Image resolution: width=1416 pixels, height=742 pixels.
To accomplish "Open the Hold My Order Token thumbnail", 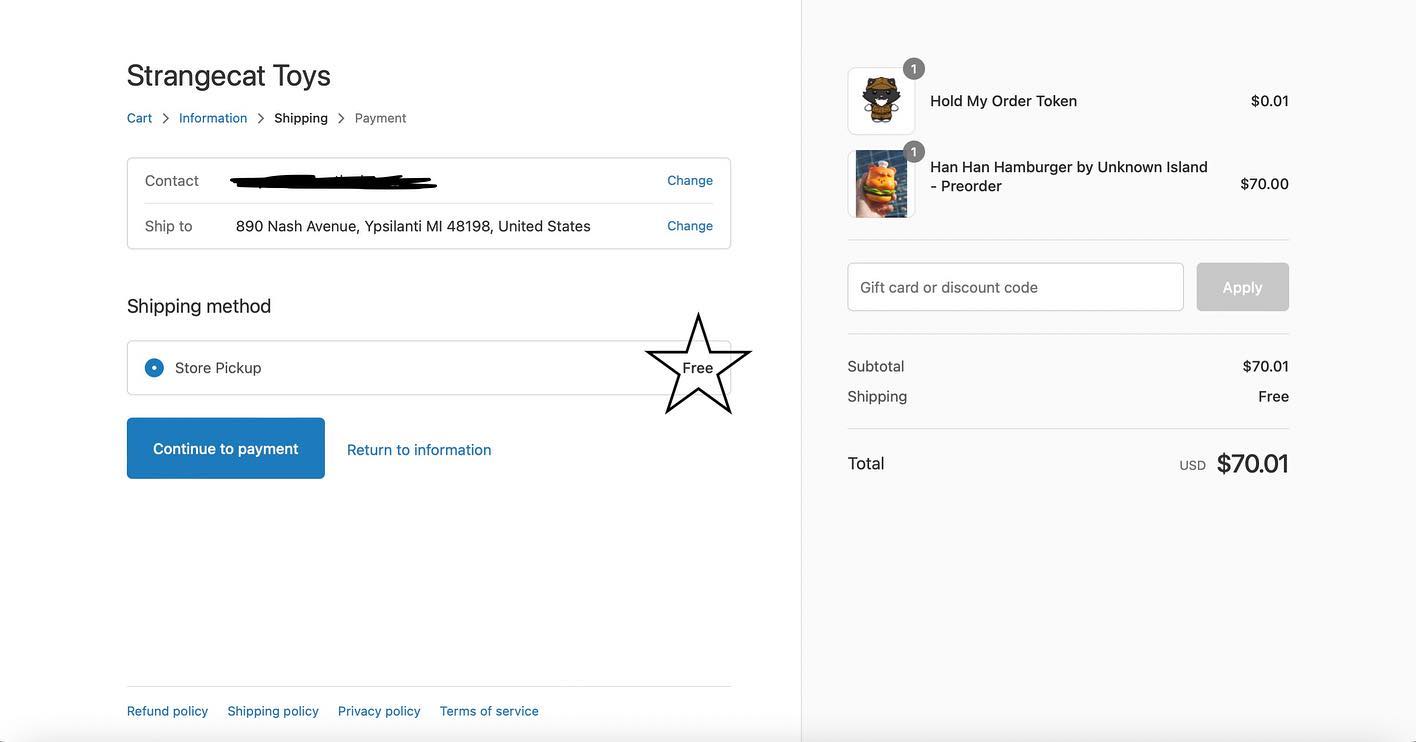I will [x=881, y=101].
